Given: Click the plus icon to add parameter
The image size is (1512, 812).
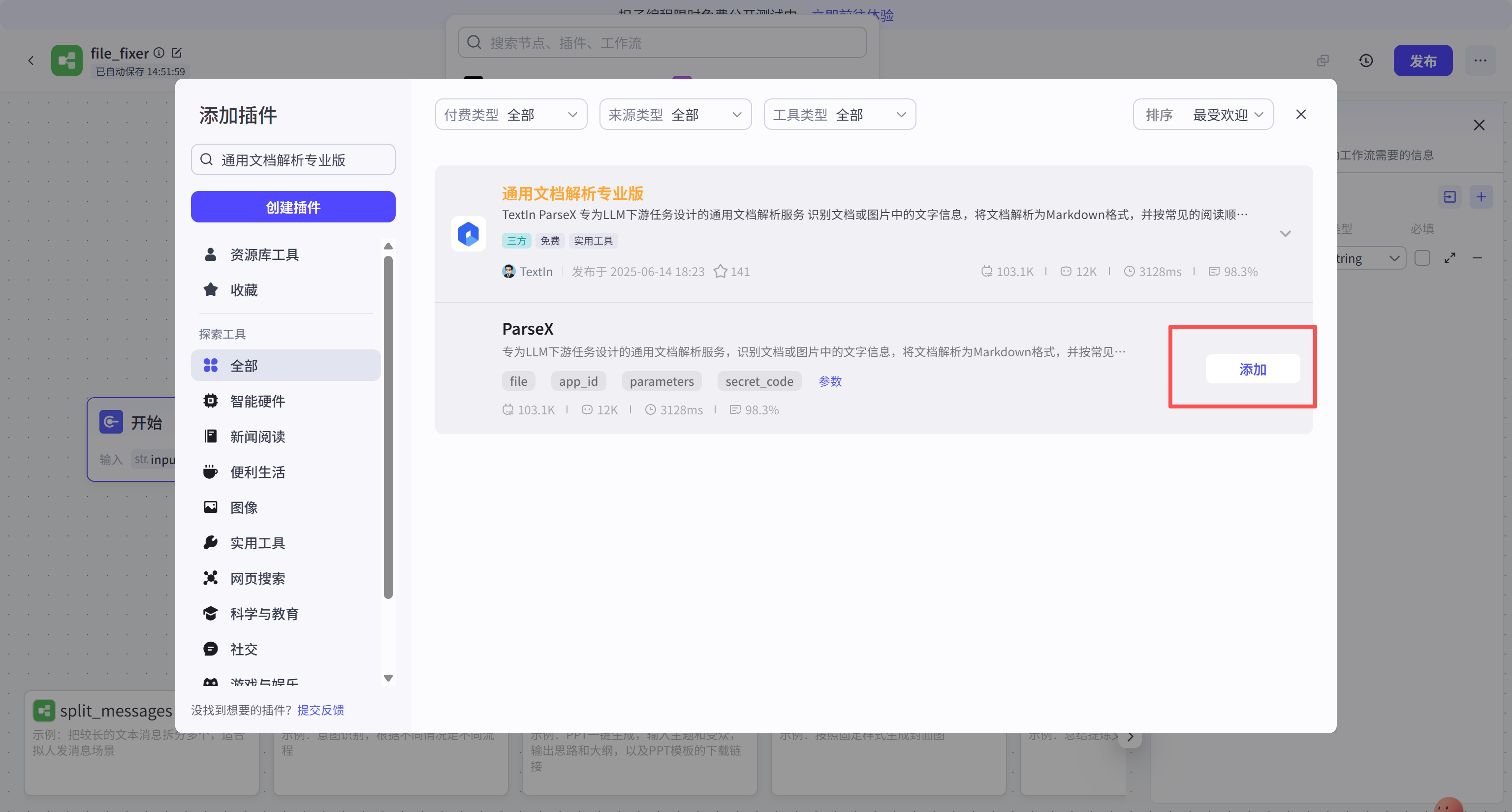Looking at the screenshot, I should point(1481,196).
